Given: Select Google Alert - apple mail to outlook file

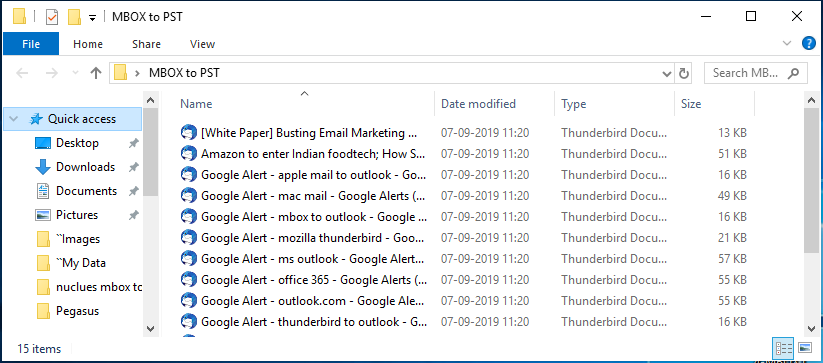Looking at the screenshot, I should pyautogui.click(x=314, y=175).
